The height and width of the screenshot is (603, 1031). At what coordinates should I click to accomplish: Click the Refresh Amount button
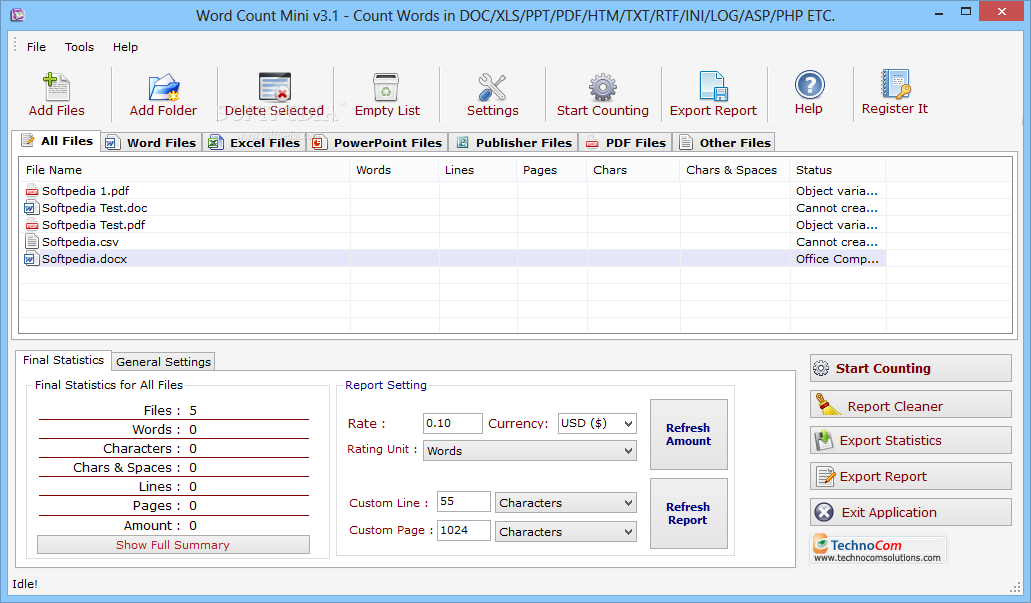pos(688,435)
